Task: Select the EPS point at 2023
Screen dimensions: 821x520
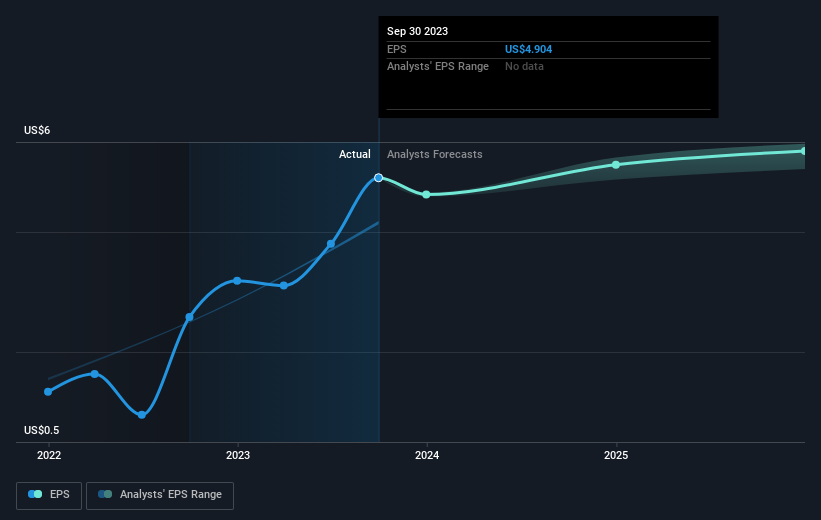Action: click(x=237, y=281)
